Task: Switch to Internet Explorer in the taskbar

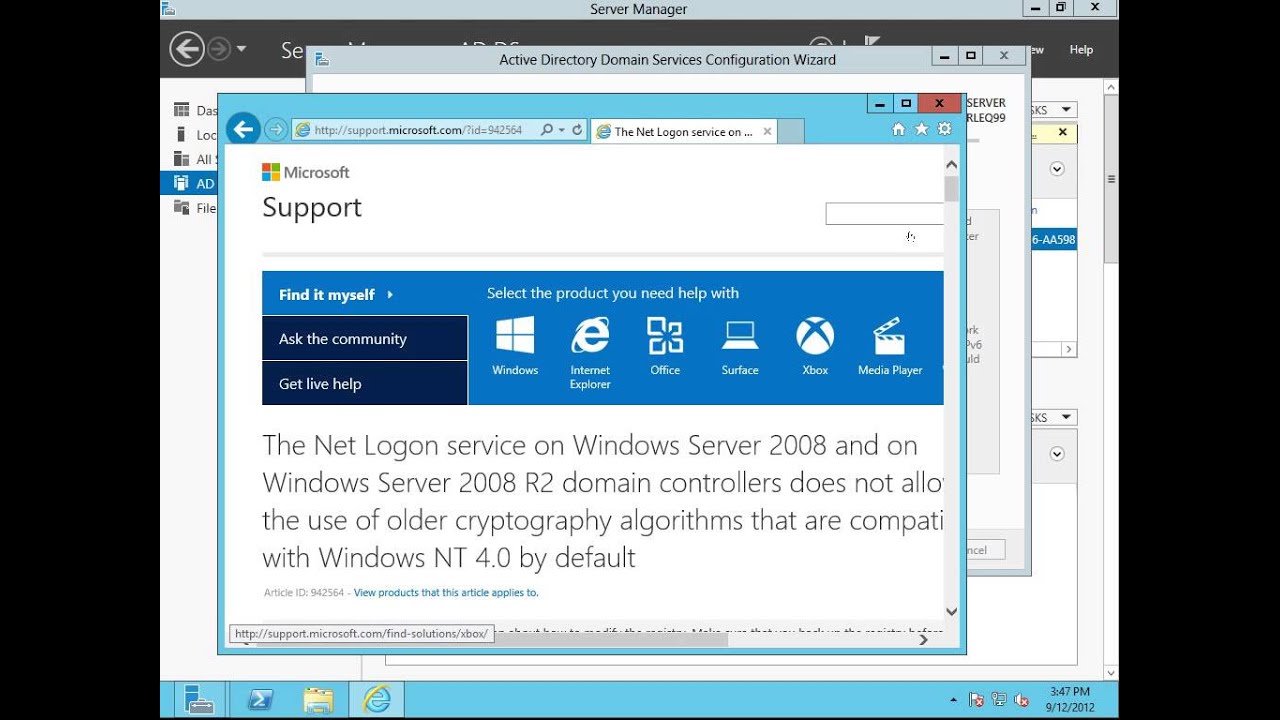Action: click(377, 699)
